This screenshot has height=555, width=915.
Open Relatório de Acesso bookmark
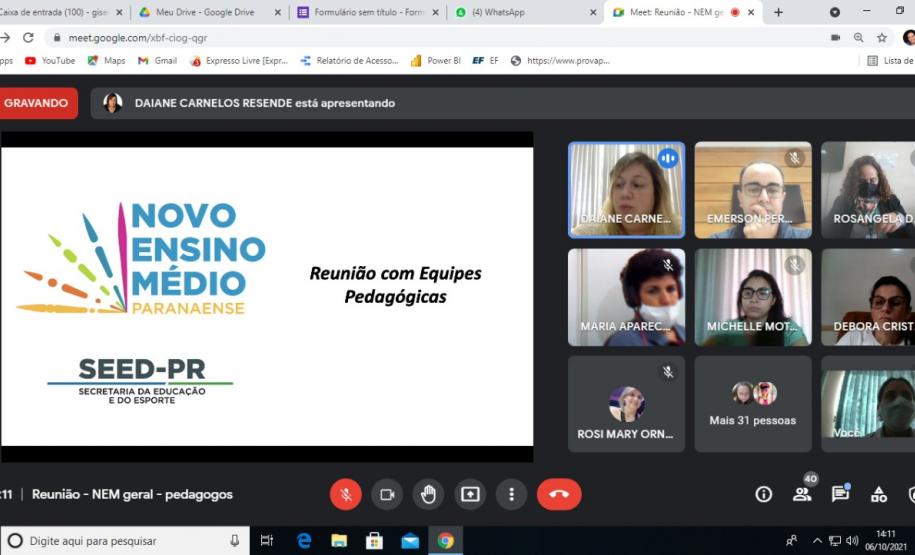tap(349, 61)
